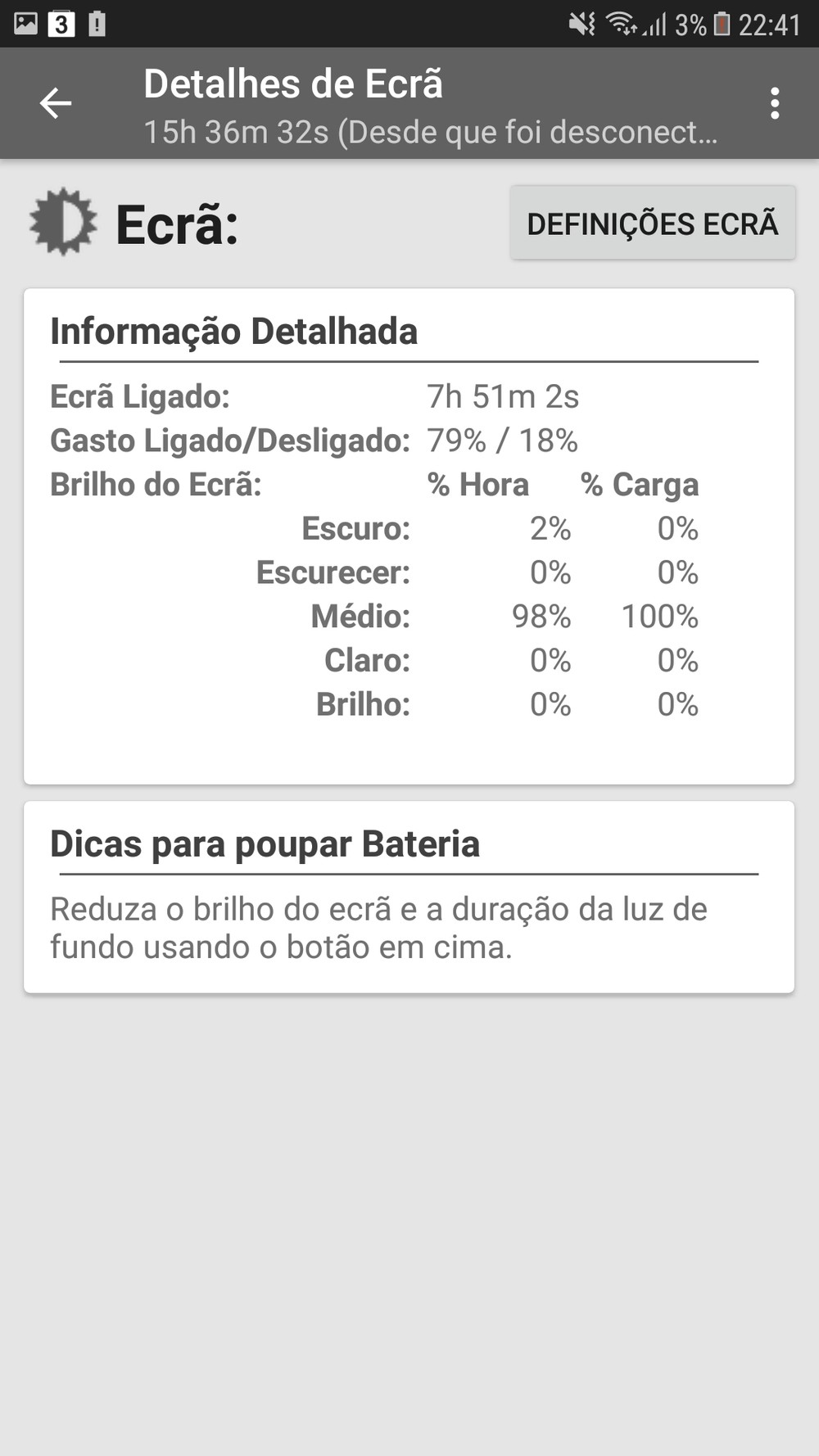Open DEFINIÇÕES ECRÃ screen settings
The width and height of the screenshot is (819, 1456).
(652, 224)
